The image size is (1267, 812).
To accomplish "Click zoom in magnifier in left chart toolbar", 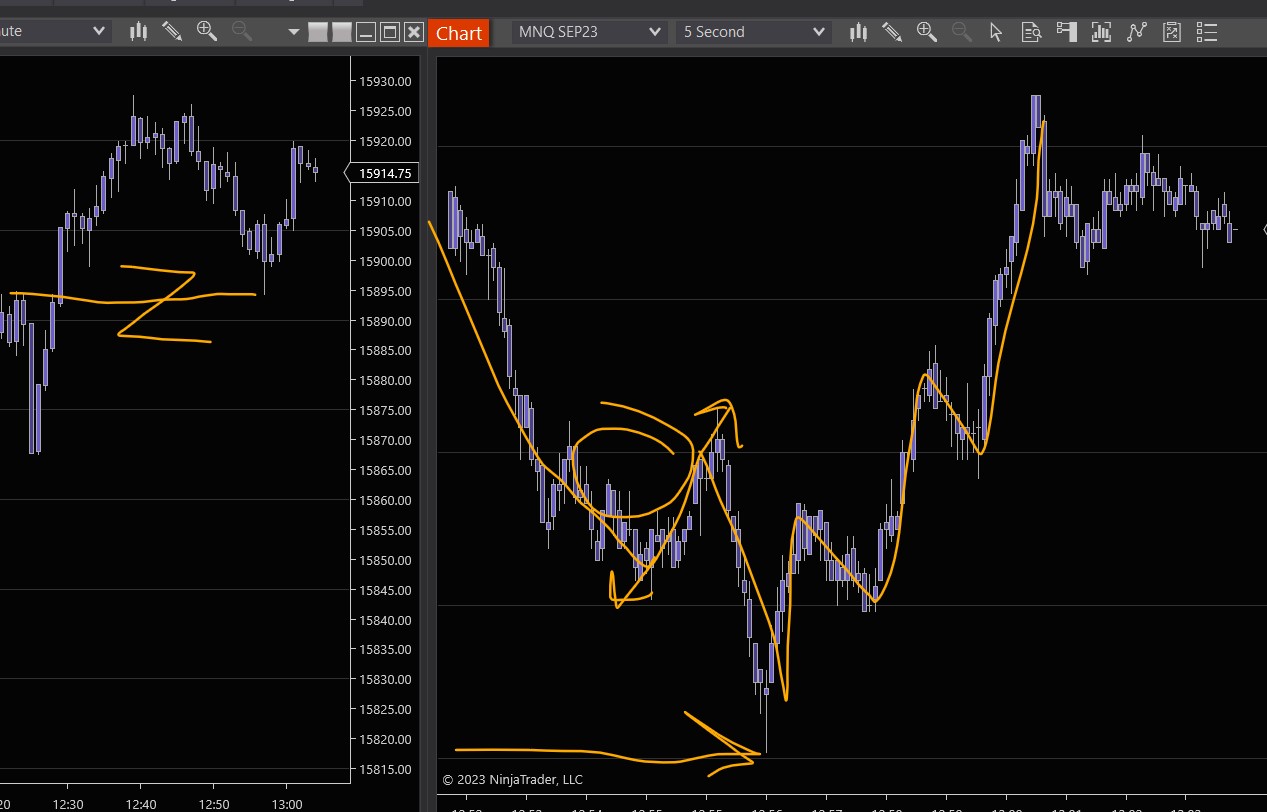I will 207,31.
